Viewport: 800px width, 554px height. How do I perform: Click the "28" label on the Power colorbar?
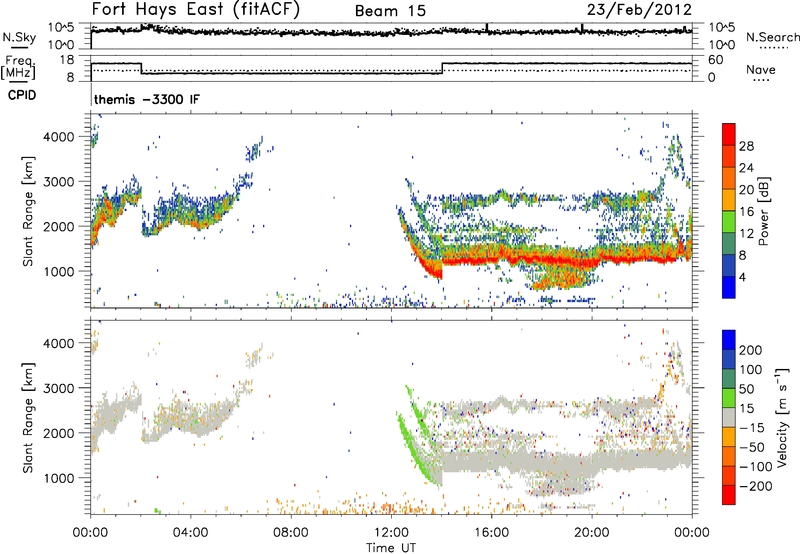746,146
